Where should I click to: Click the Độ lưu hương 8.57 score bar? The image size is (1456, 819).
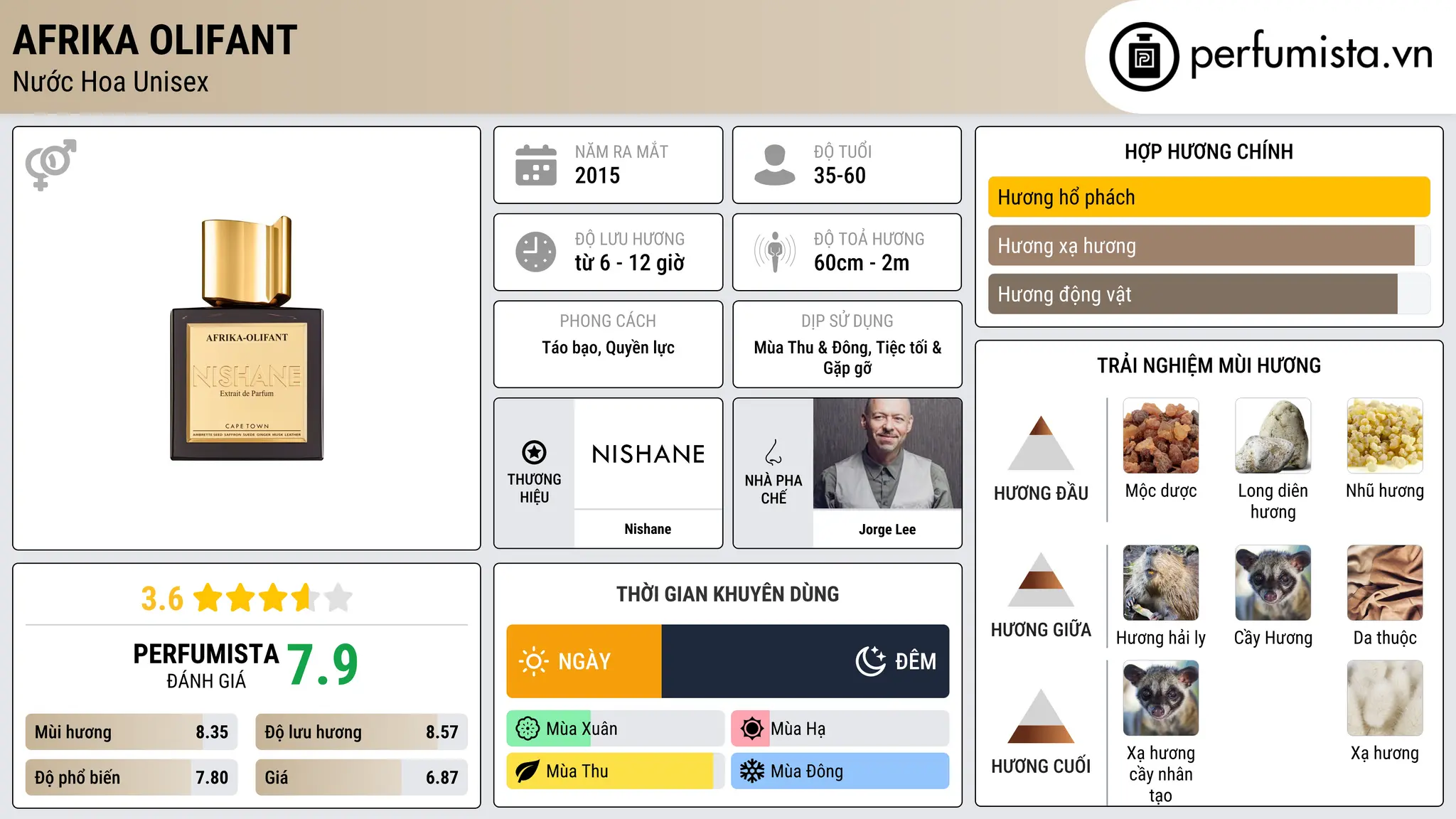[x=362, y=732]
